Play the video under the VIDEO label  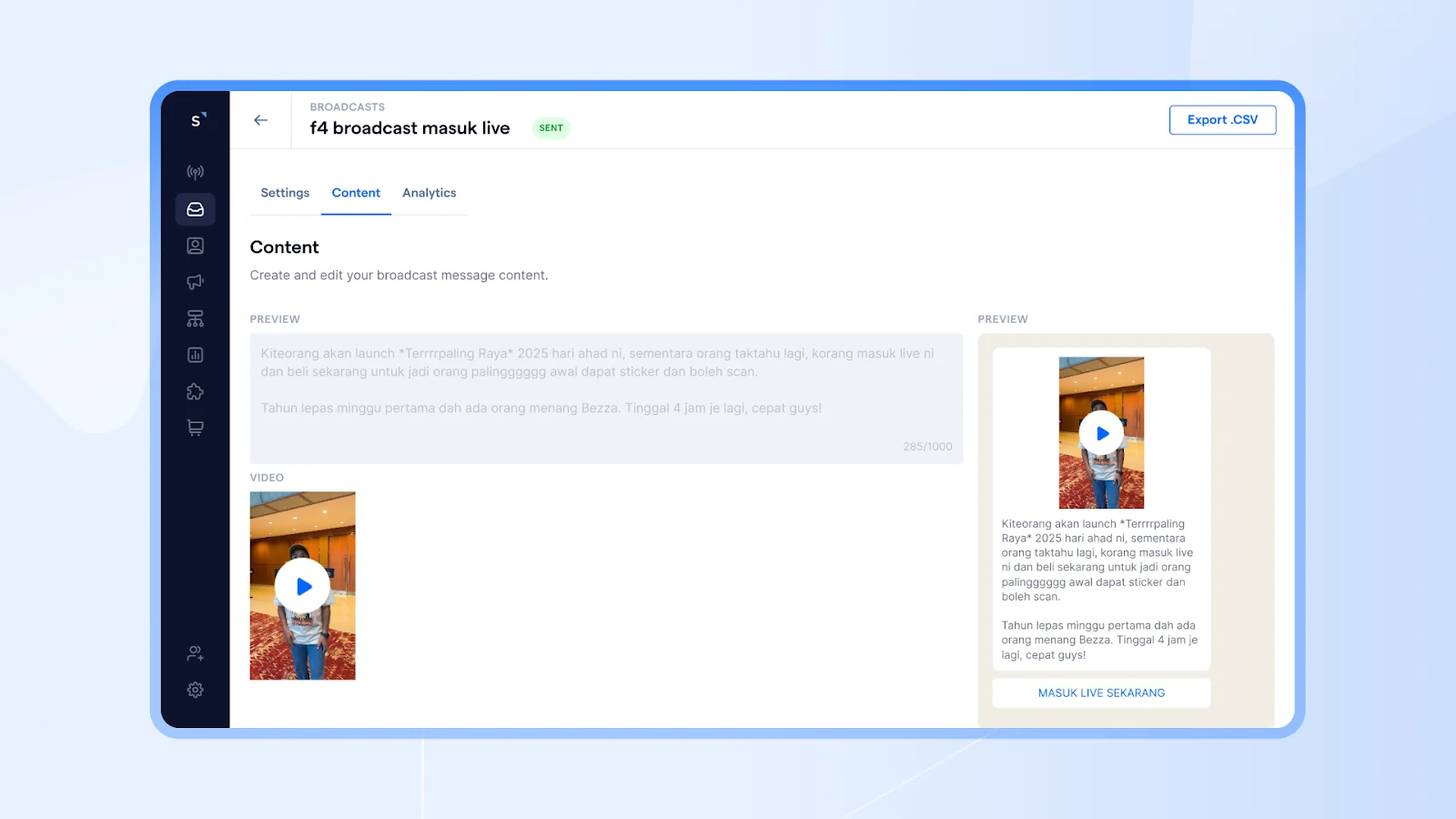point(303,587)
